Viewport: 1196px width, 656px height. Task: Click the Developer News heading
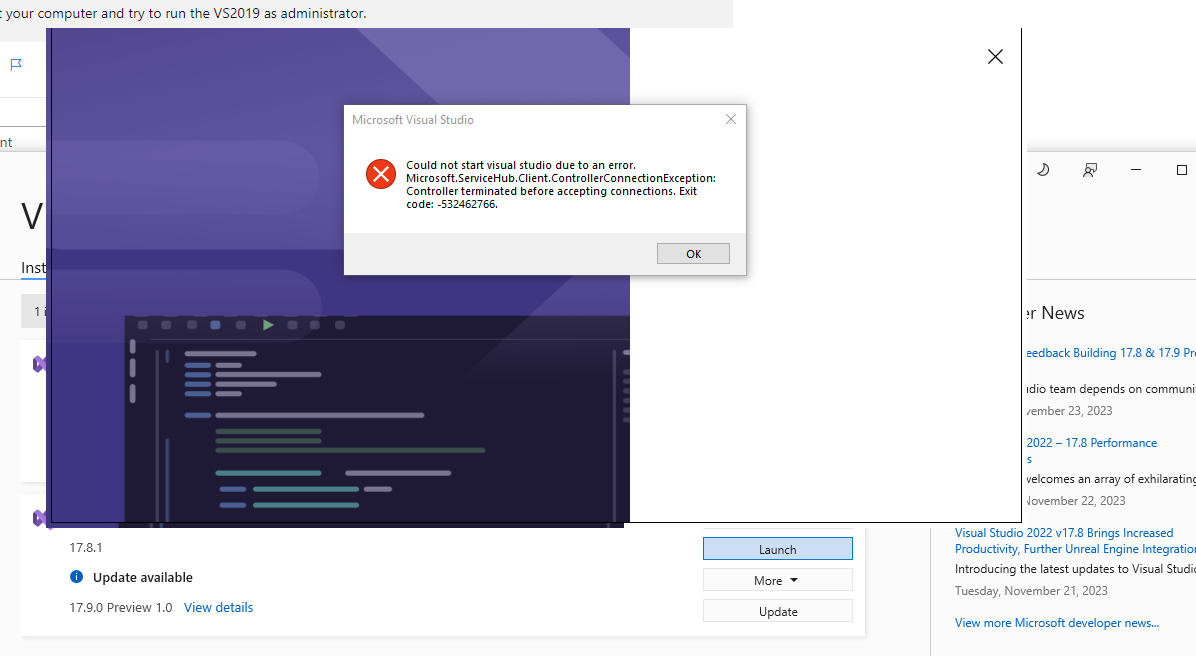[x=1055, y=313]
